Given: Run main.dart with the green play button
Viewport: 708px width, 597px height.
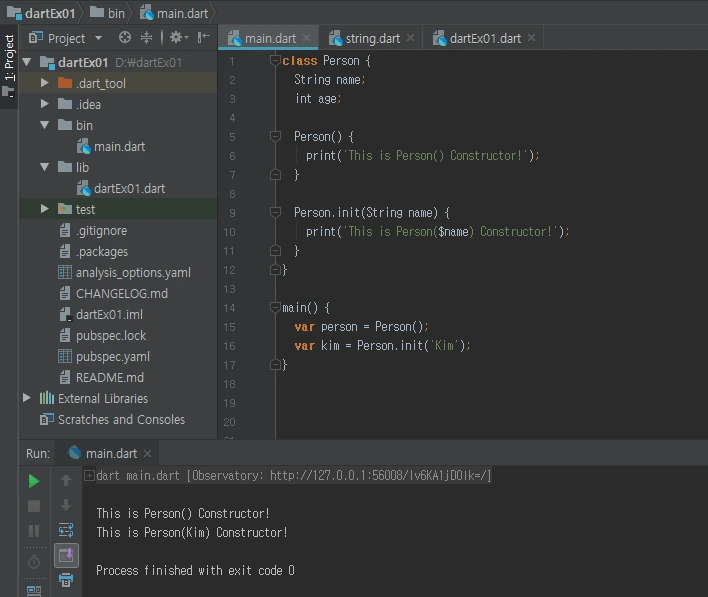Looking at the screenshot, I should (x=34, y=481).
